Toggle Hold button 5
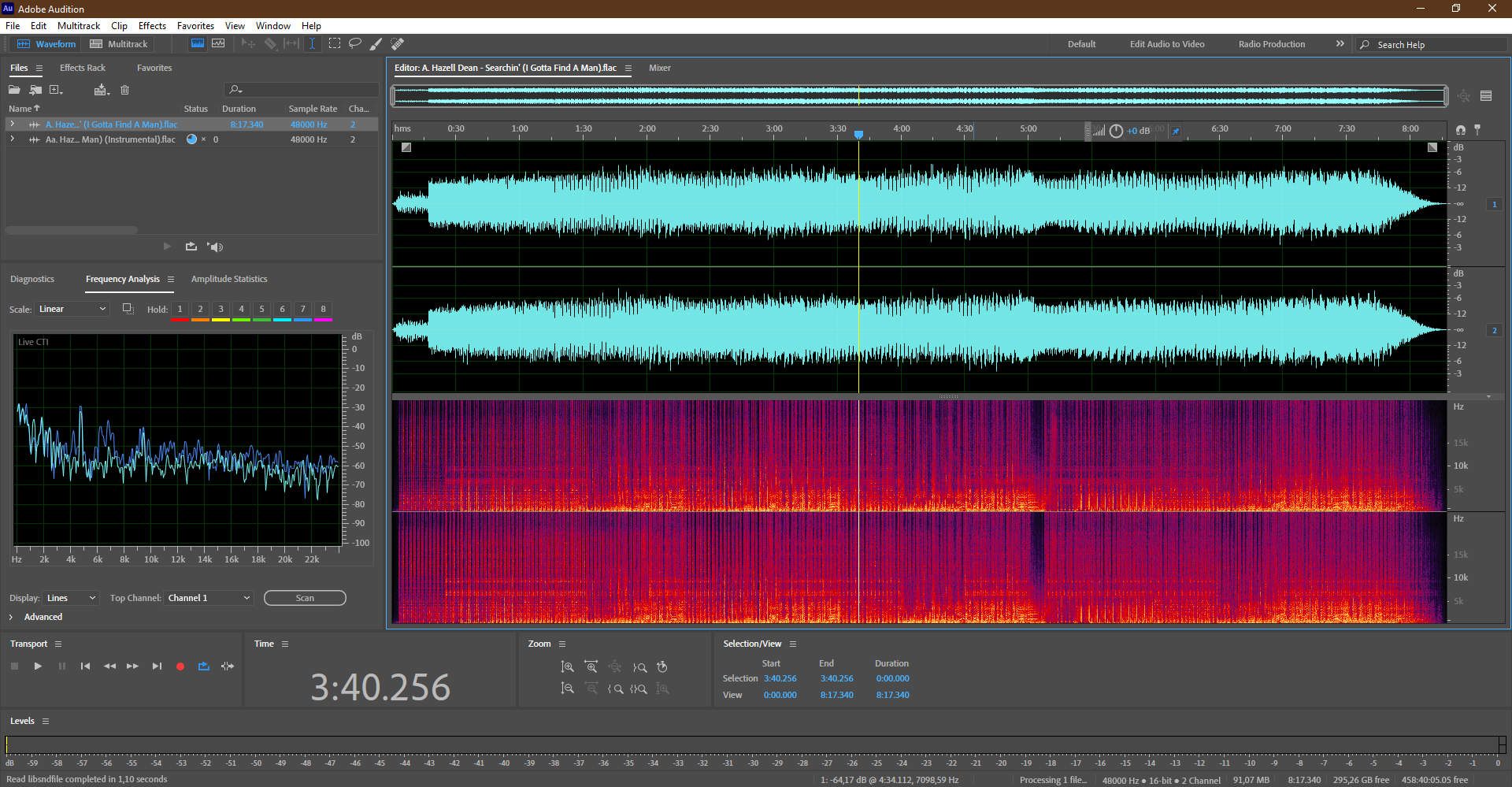The height and width of the screenshot is (787, 1512). coord(261,309)
